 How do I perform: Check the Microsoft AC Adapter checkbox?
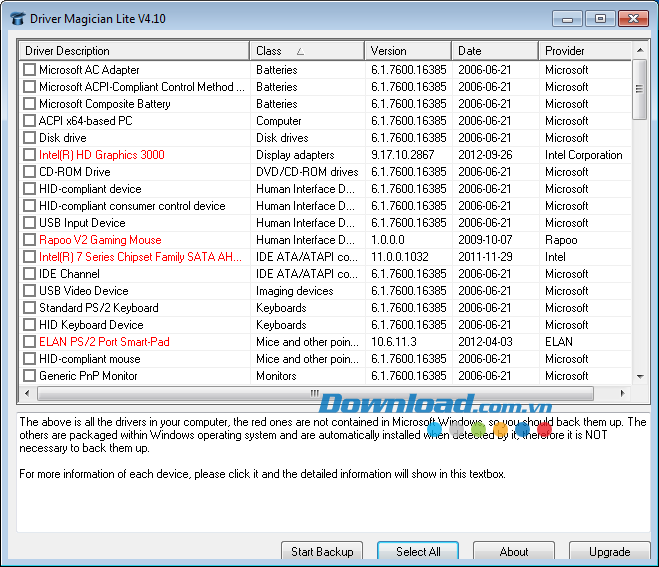point(29,69)
